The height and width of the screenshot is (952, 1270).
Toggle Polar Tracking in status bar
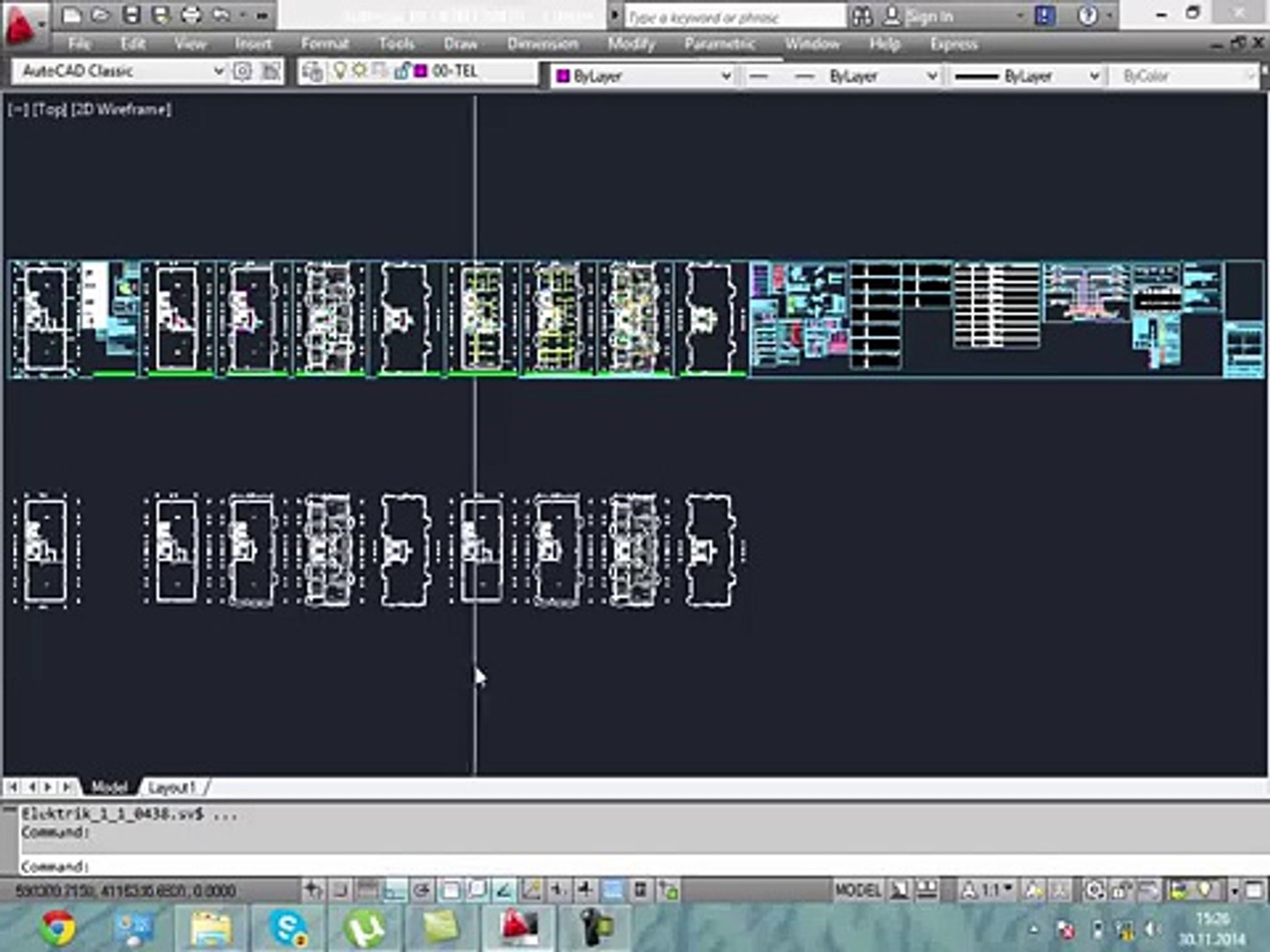pos(422,890)
